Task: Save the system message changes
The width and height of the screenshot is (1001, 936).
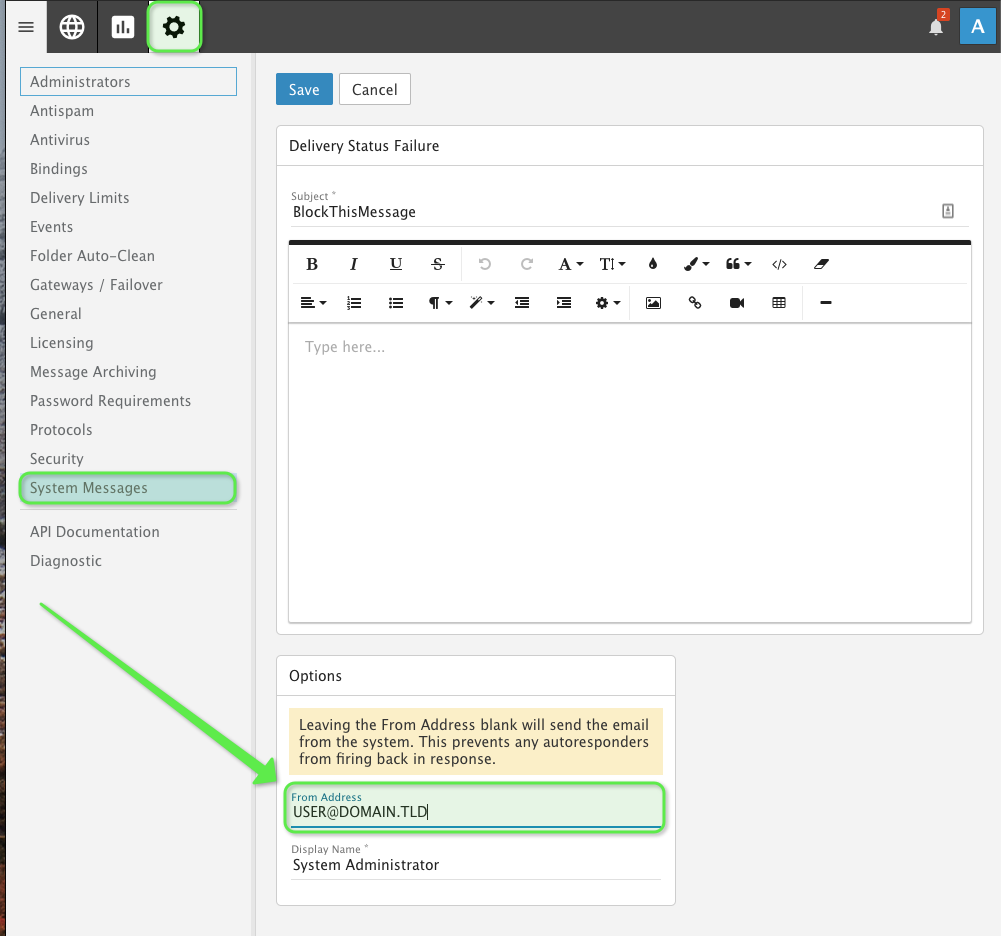Action: [304, 89]
